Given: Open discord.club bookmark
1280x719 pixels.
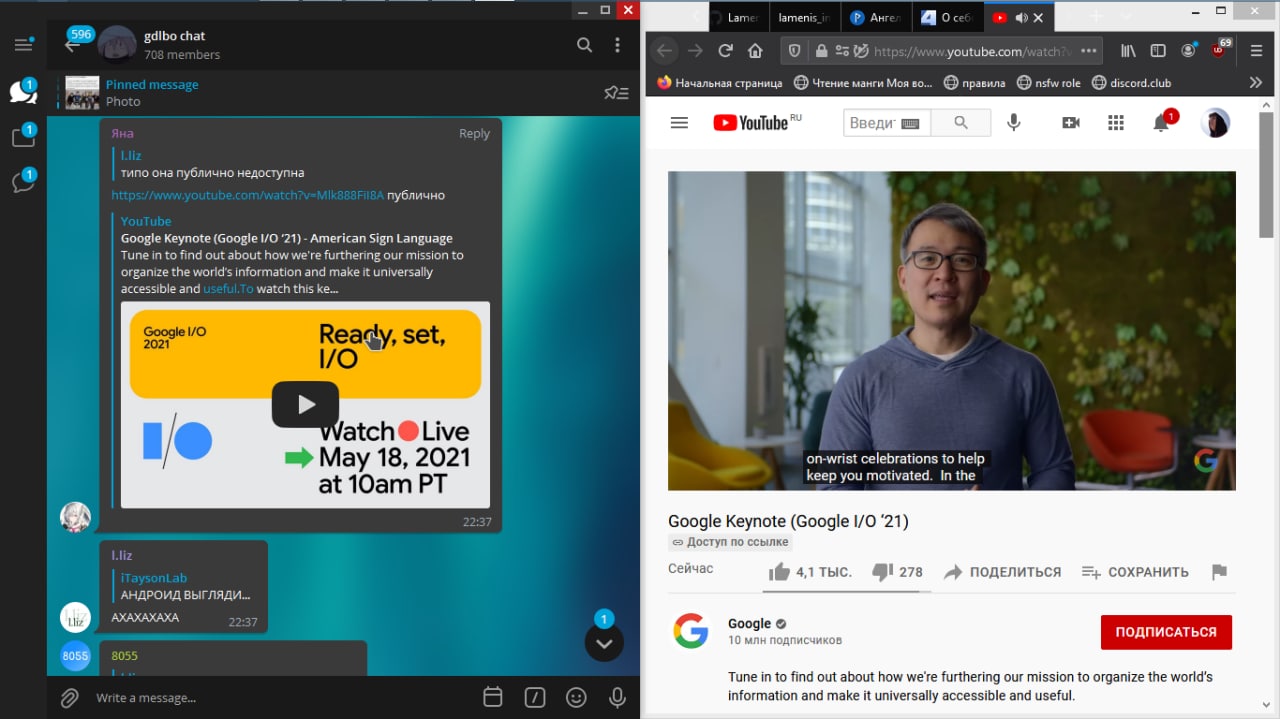Looking at the screenshot, I should point(1132,83).
